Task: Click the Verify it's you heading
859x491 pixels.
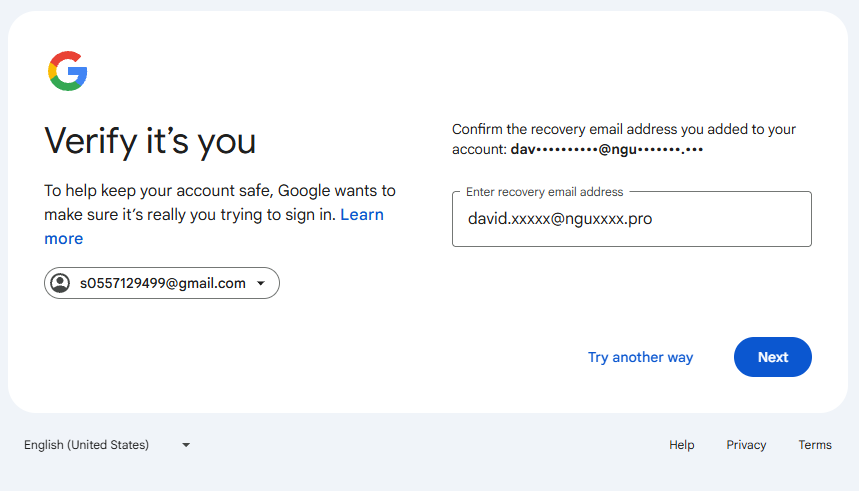Action: [150, 141]
